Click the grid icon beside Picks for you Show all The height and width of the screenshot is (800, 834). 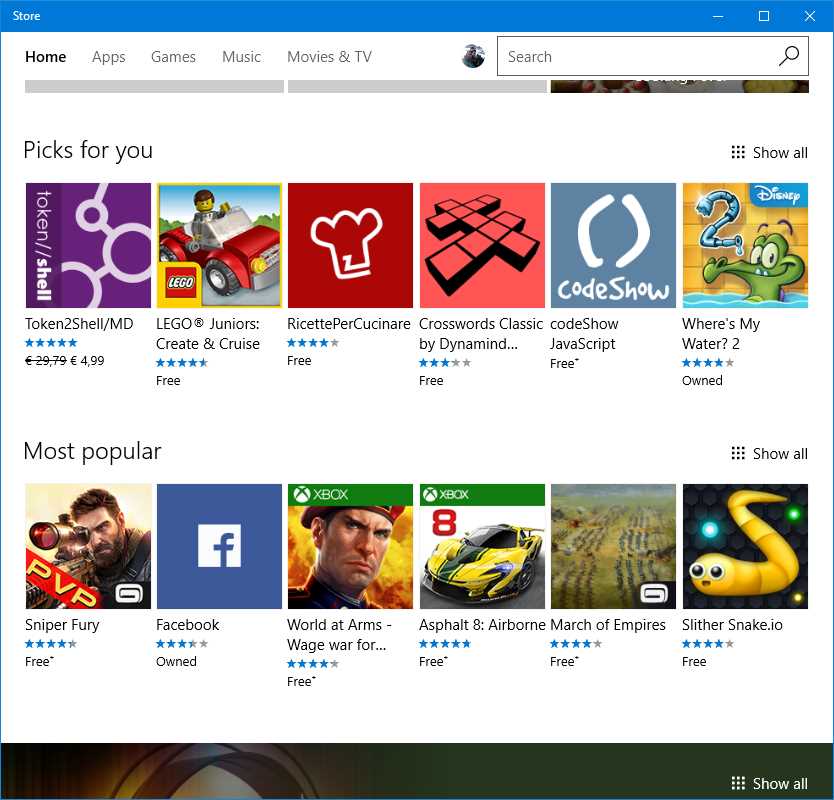(x=738, y=153)
